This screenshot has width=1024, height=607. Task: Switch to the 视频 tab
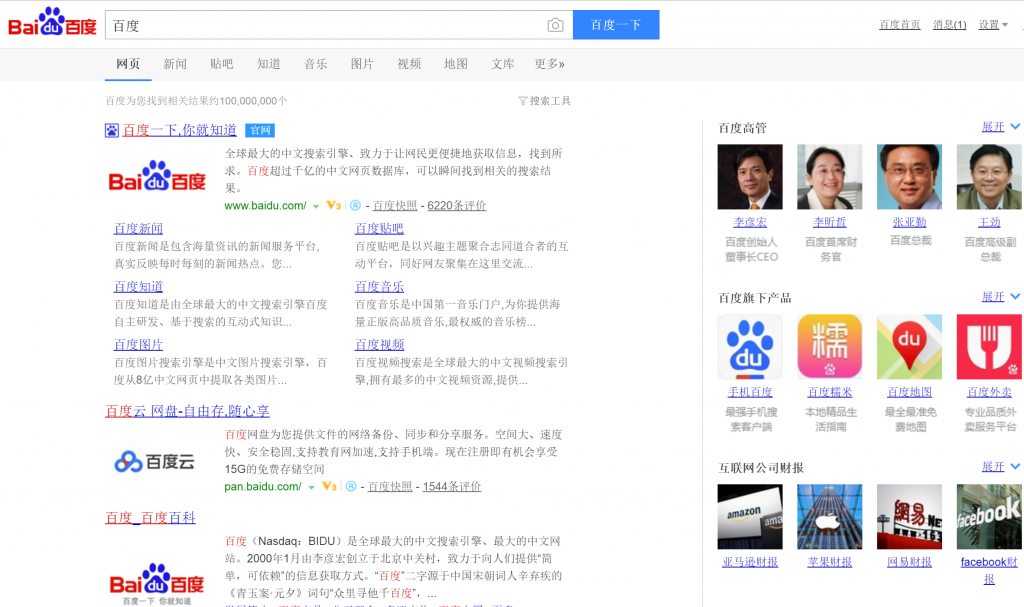point(409,64)
